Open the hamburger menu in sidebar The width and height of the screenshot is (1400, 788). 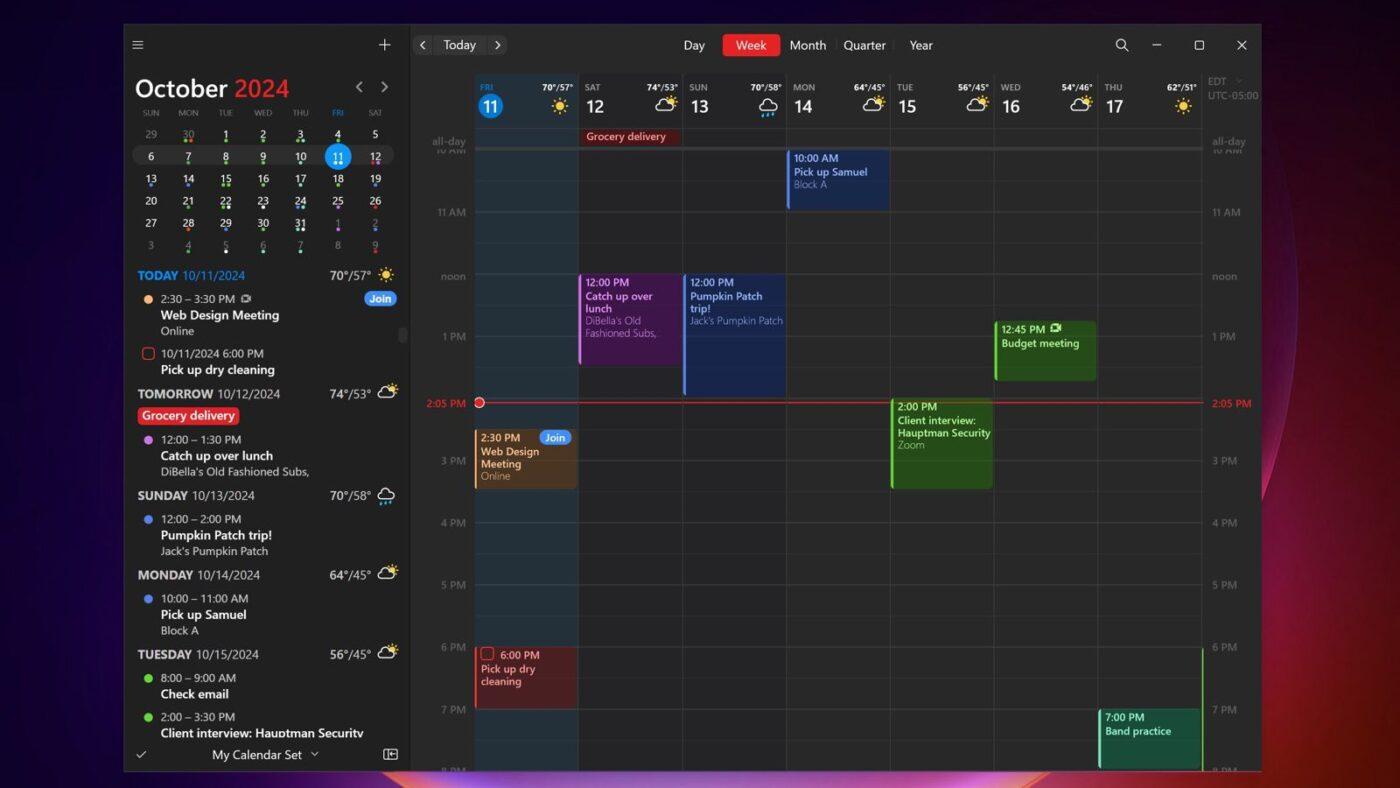point(138,45)
